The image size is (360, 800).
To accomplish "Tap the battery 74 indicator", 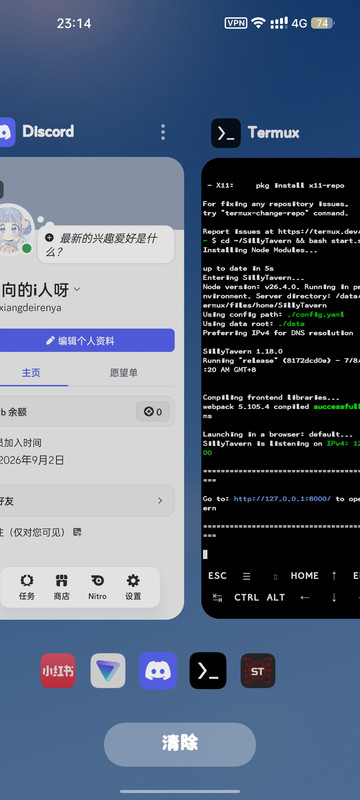I will coord(322,23).
